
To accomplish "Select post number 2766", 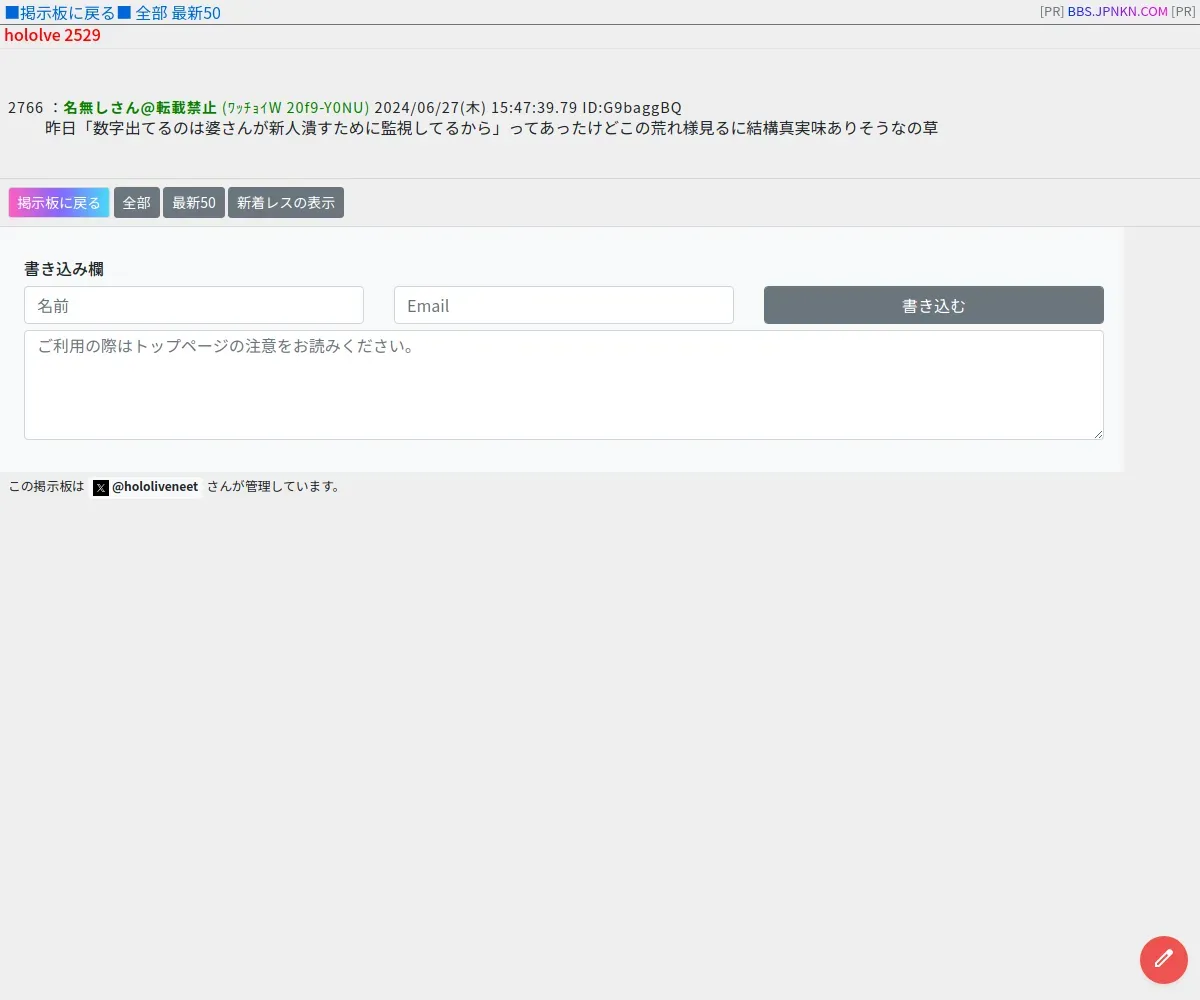I will coord(26,107).
